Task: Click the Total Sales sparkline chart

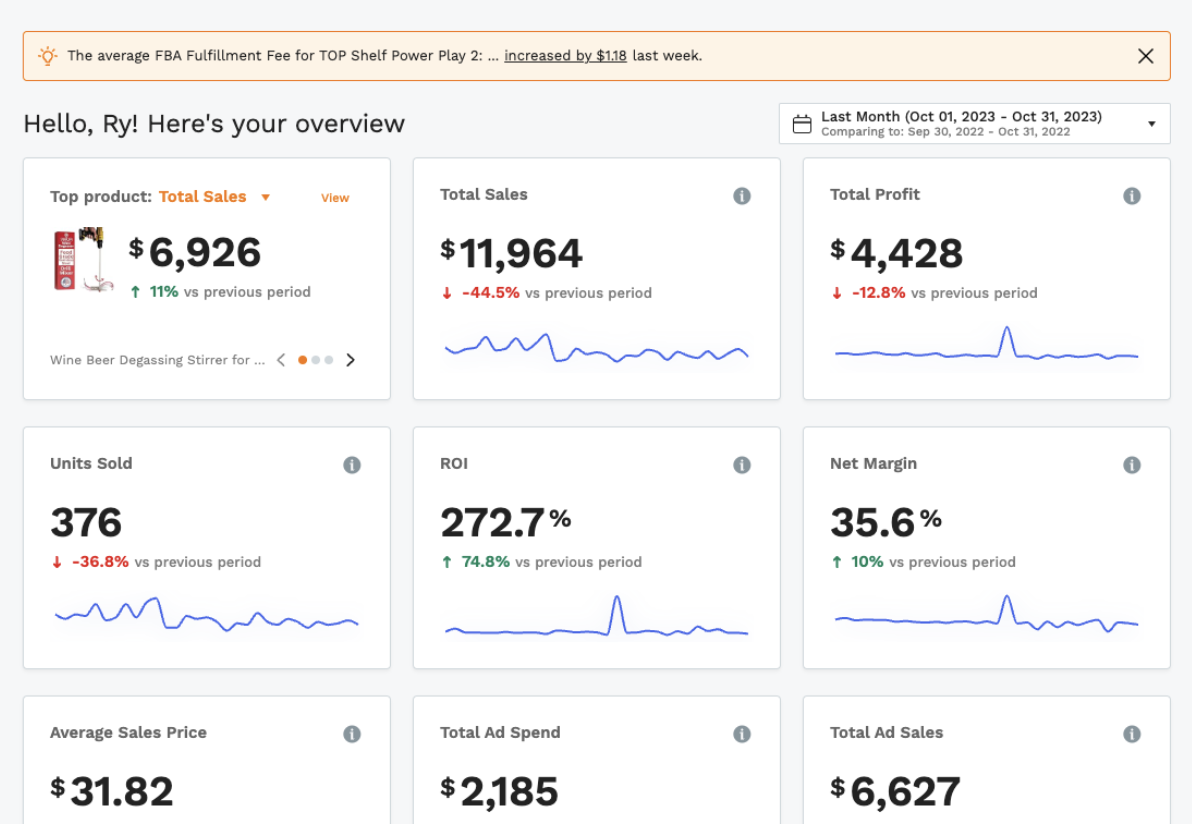Action: pos(597,348)
